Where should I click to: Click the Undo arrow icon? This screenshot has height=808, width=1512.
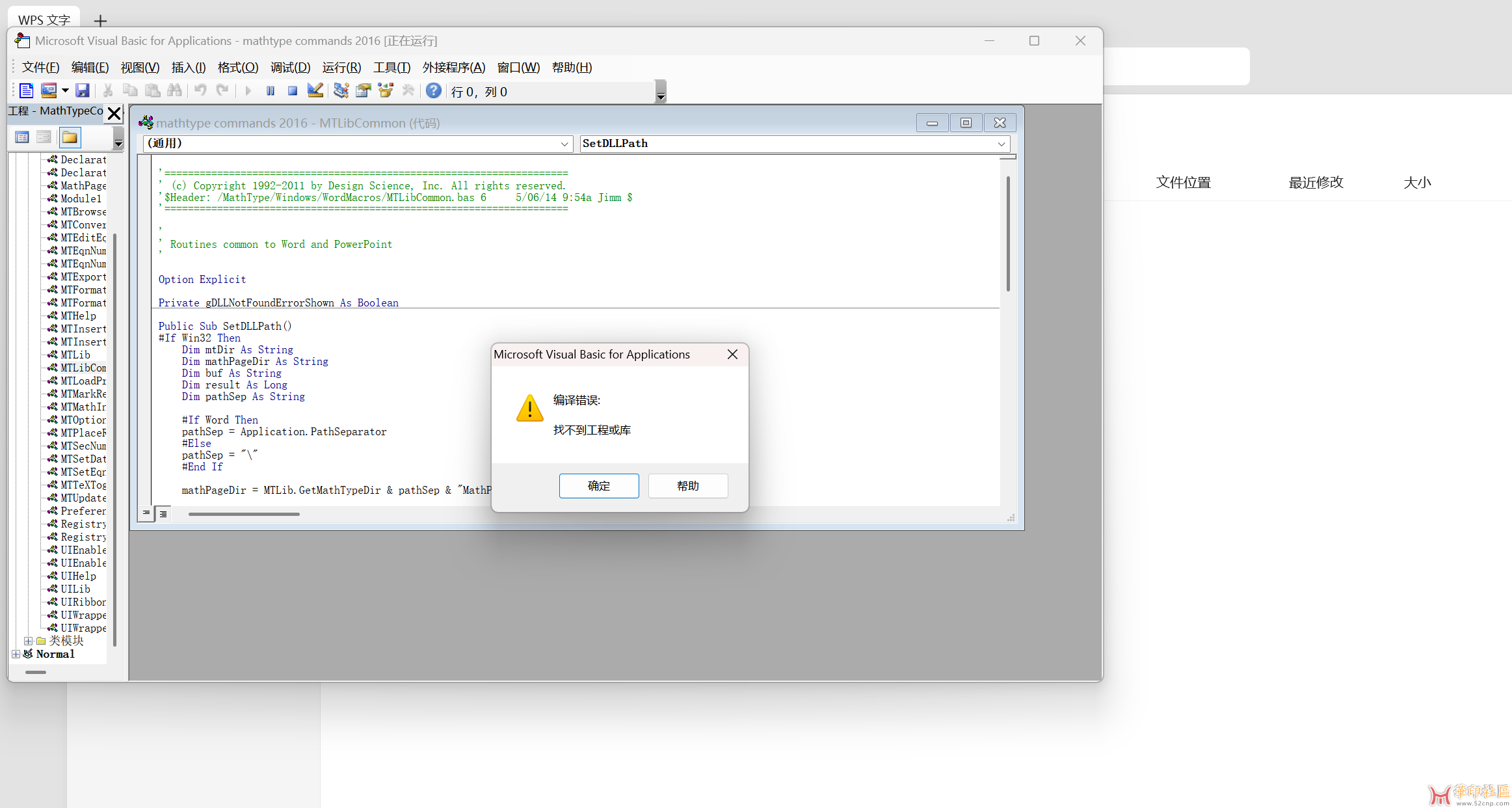(200, 91)
